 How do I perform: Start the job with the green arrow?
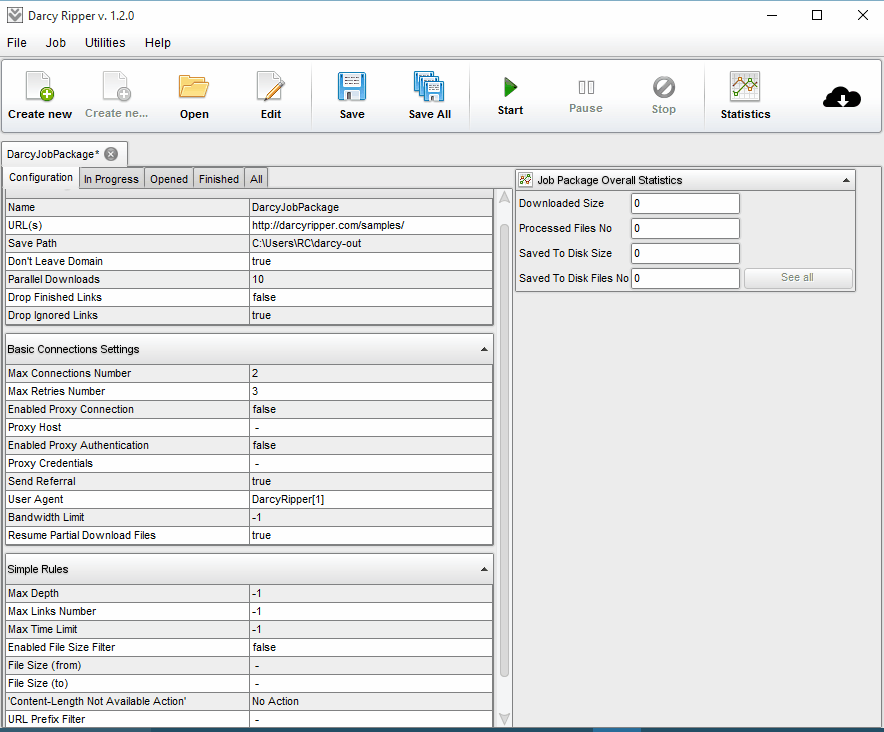[510, 87]
